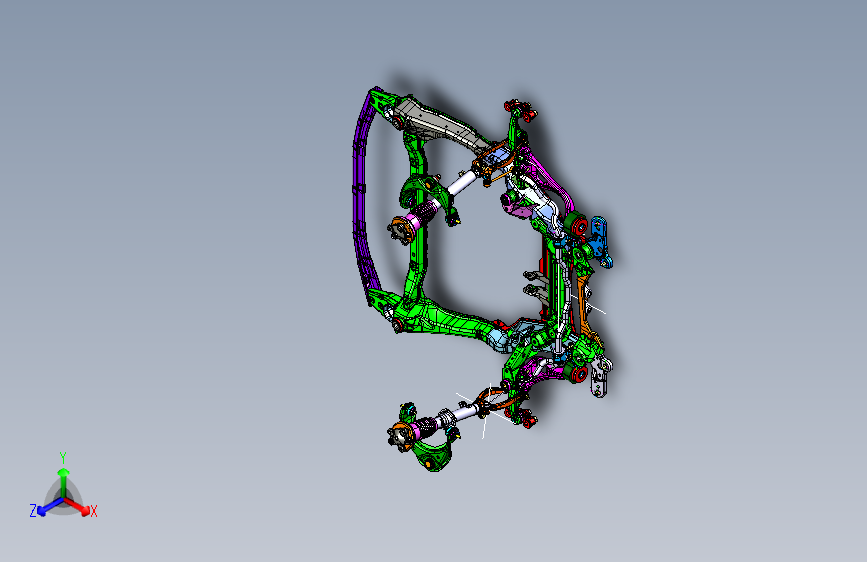The height and width of the screenshot is (562, 867).
Task: Select the upper white driveshaft tube
Action: [x=462, y=183]
